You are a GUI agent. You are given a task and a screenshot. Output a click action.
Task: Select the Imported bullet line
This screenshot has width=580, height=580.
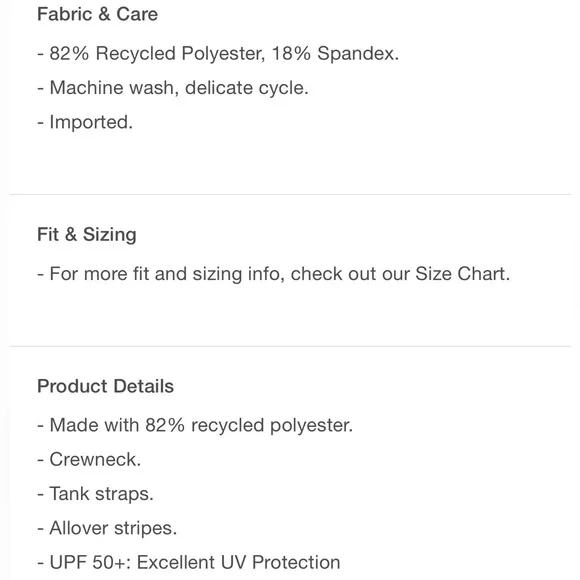click(85, 122)
